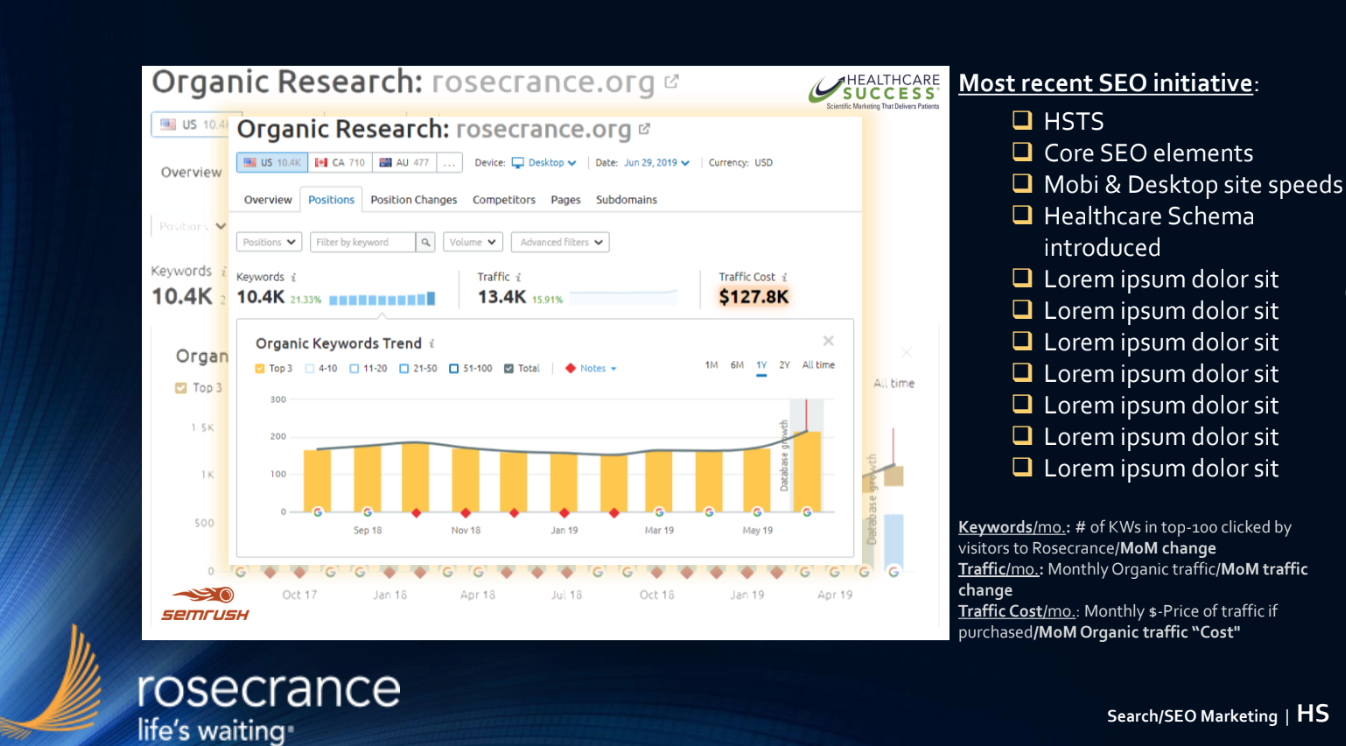
Task: Click the 13.4K traffic value
Action: point(502,297)
